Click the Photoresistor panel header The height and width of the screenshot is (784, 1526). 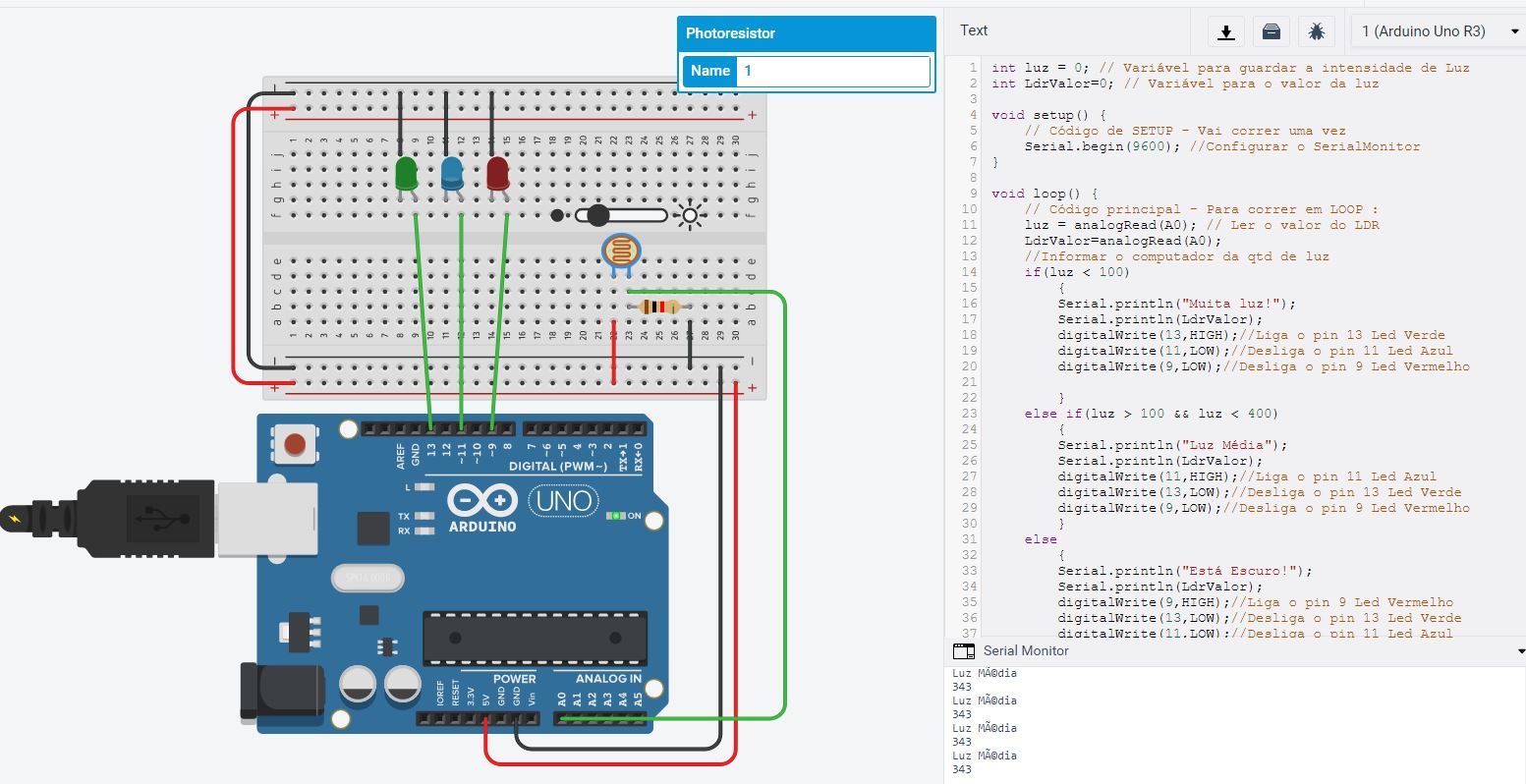806,33
